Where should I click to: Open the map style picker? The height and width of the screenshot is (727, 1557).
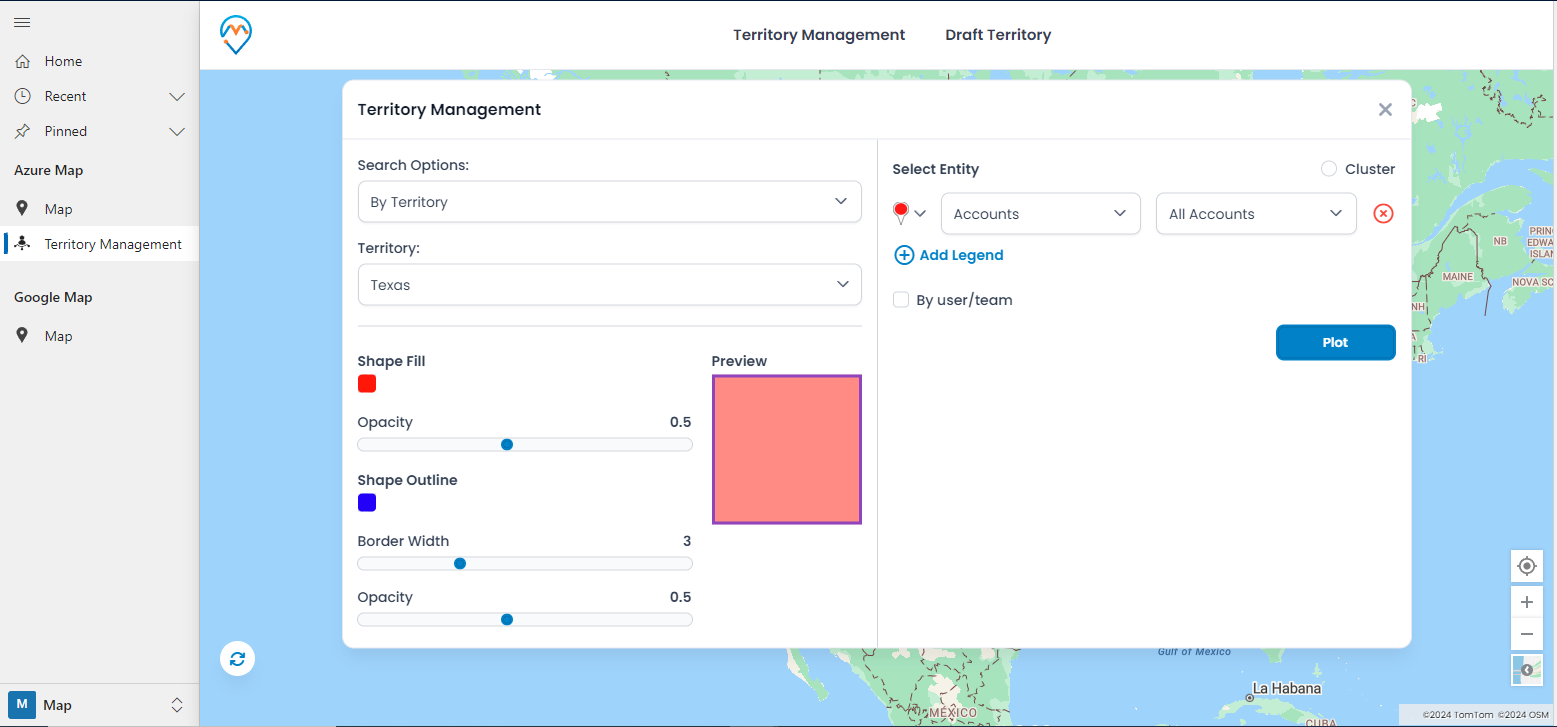[x=1526, y=669]
